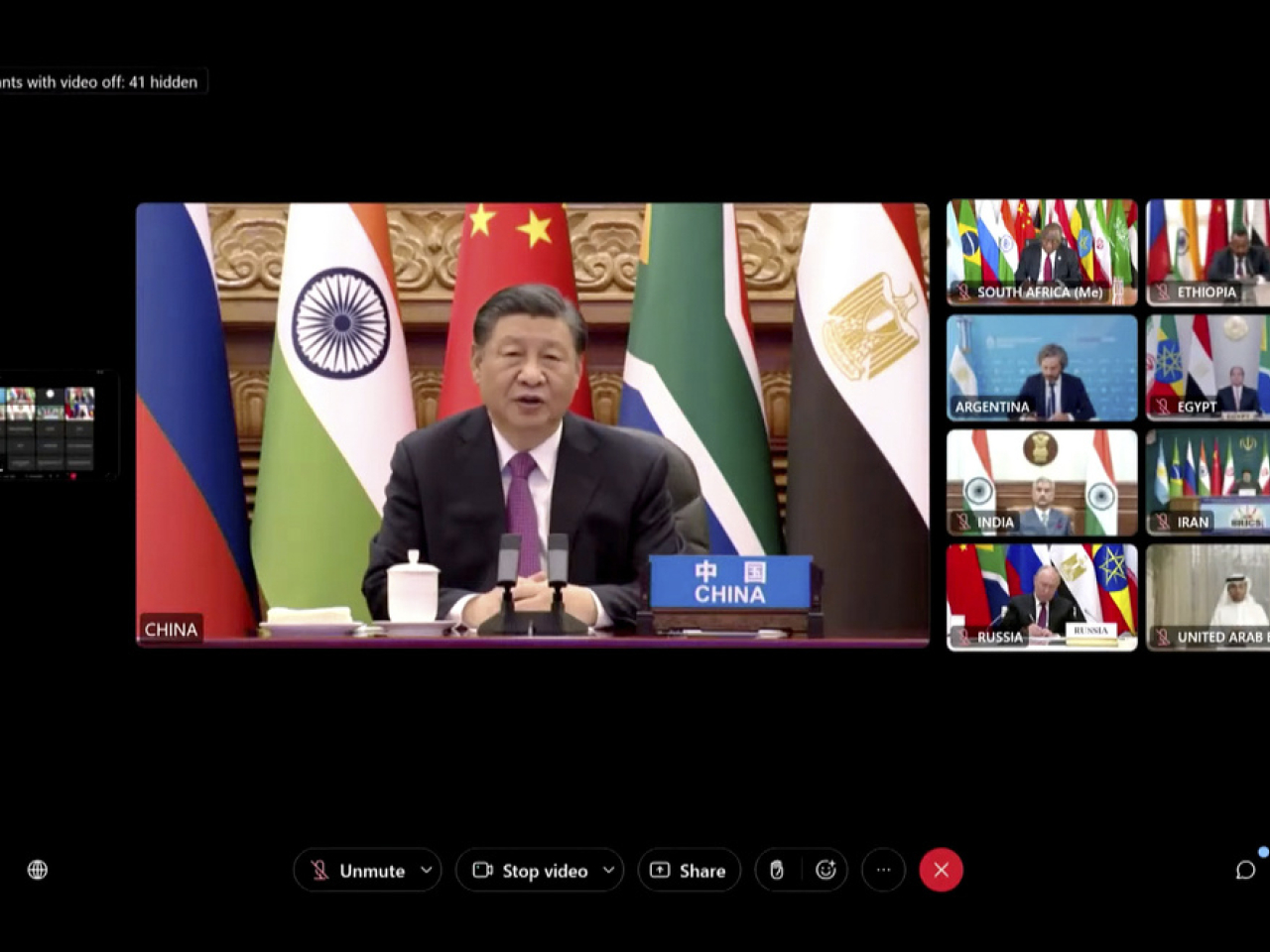Select the INDIA participant video tile
The image size is (1270, 952).
click(x=1042, y=482)
